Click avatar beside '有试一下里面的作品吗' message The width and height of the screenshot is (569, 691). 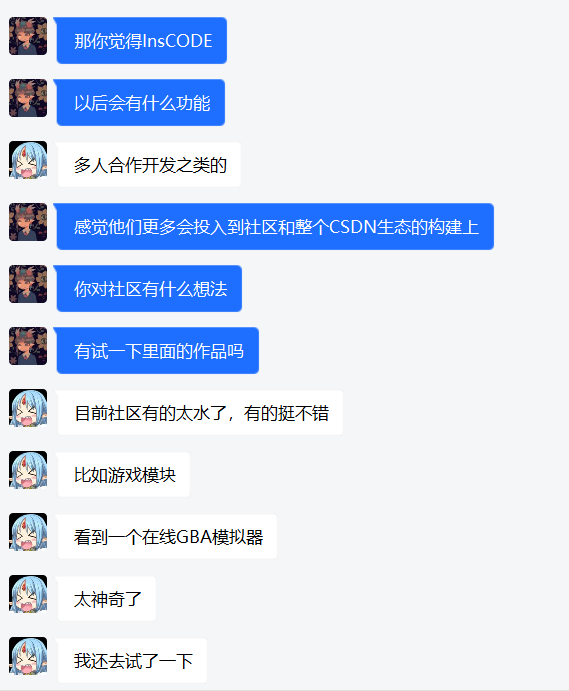tap(28, 346)
